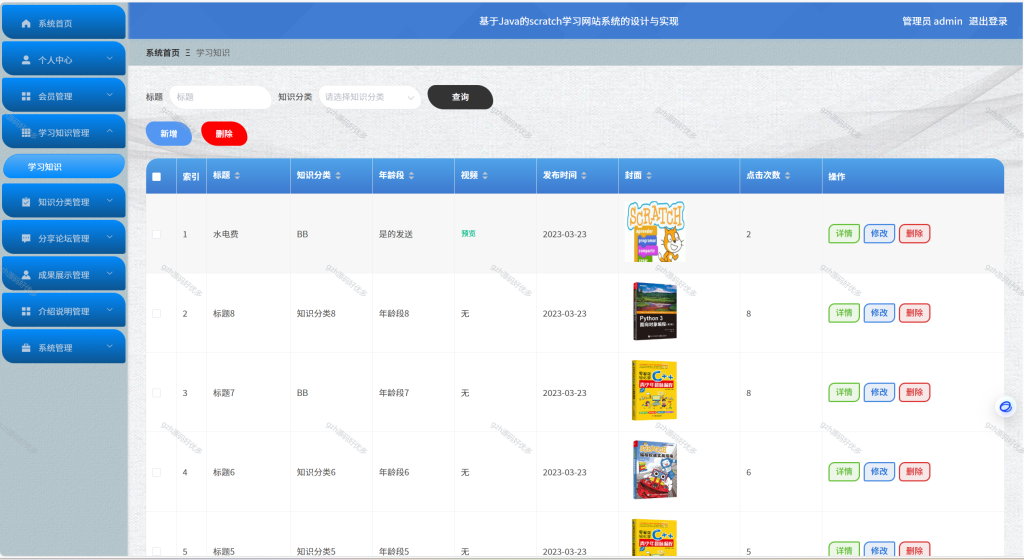Sort by 点击次数 column arrows
The width and height of the screenshot is (1024, 560).
(x=788, y=176)
